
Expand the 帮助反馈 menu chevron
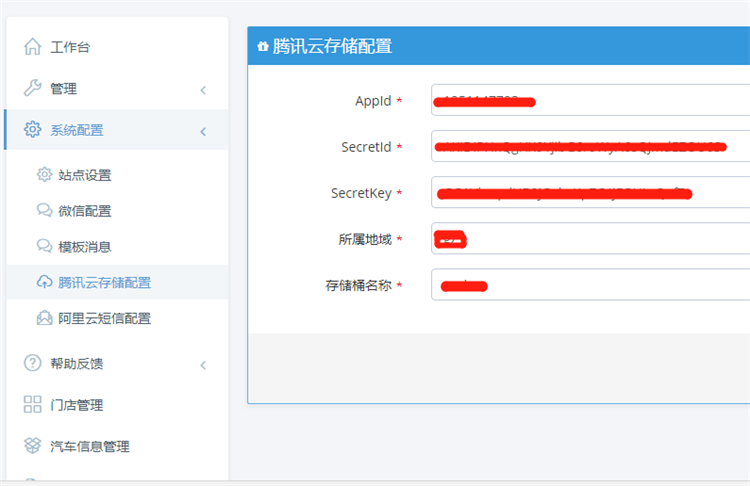(203, 365)
